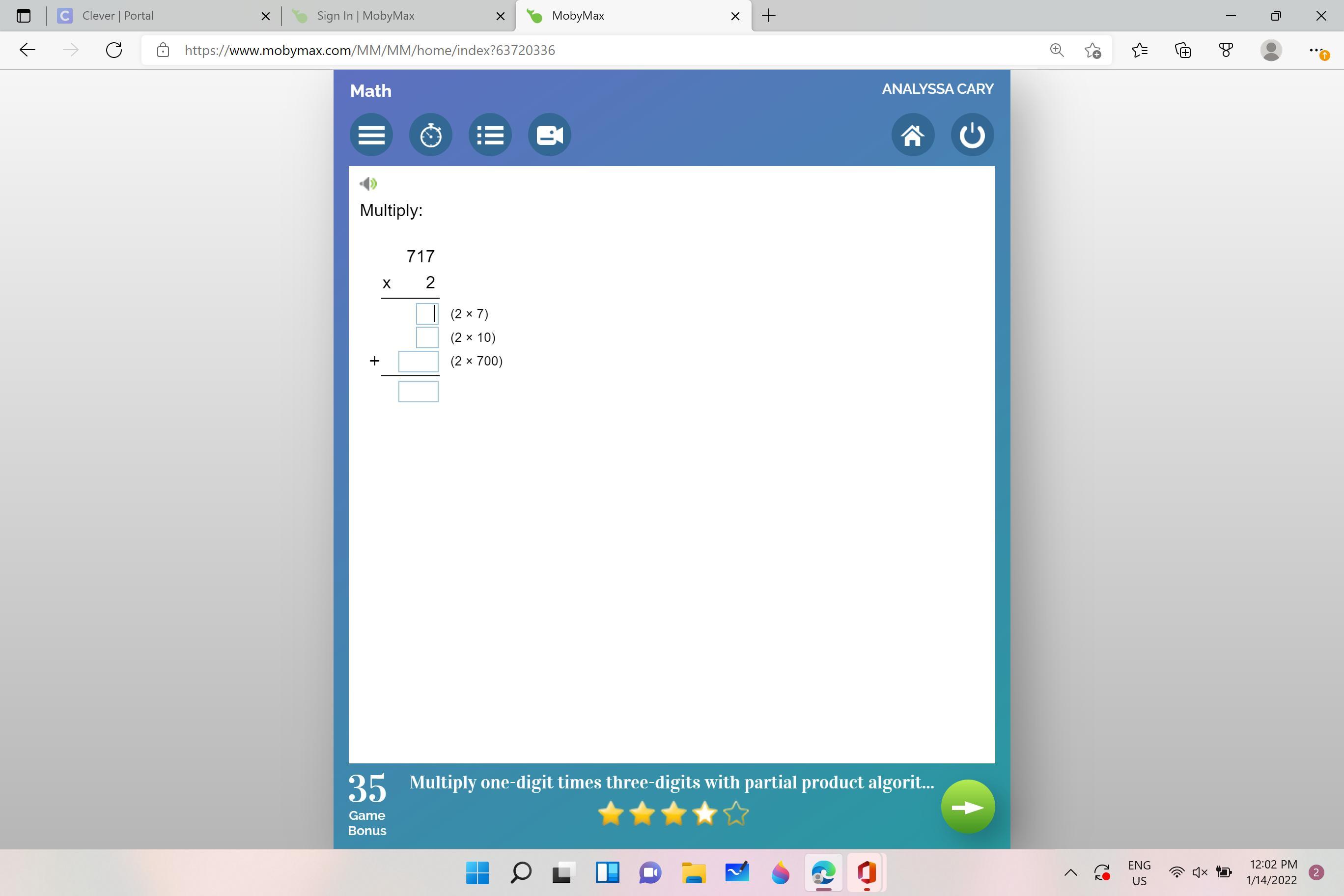Image resolution: width=1344 pixels, height=896 pixels.
Task: Click the power sign-out icon
Action: click(x=972, y=135)
